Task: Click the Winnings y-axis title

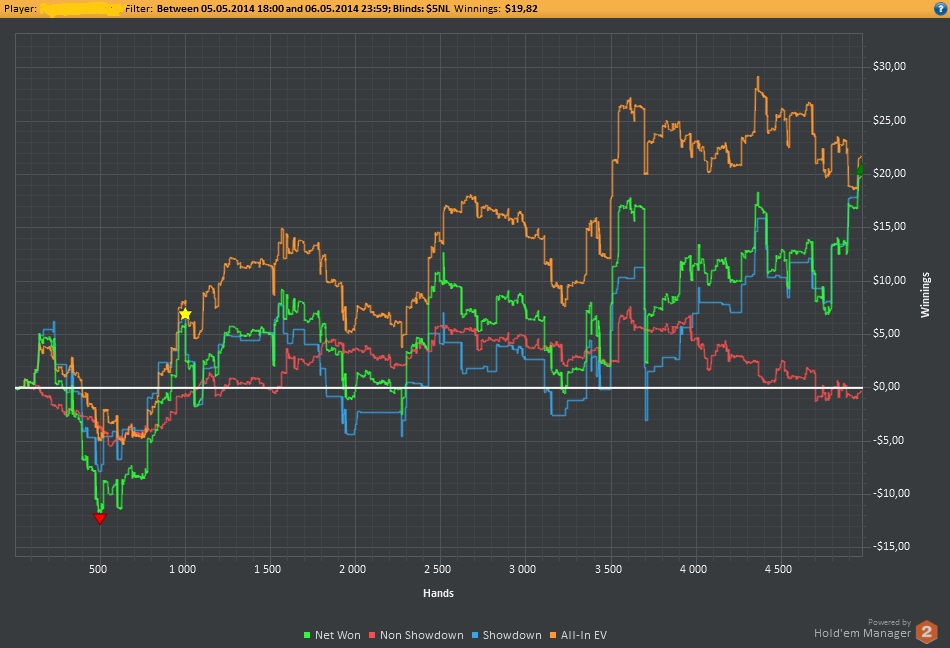Action: coord(925,293)
